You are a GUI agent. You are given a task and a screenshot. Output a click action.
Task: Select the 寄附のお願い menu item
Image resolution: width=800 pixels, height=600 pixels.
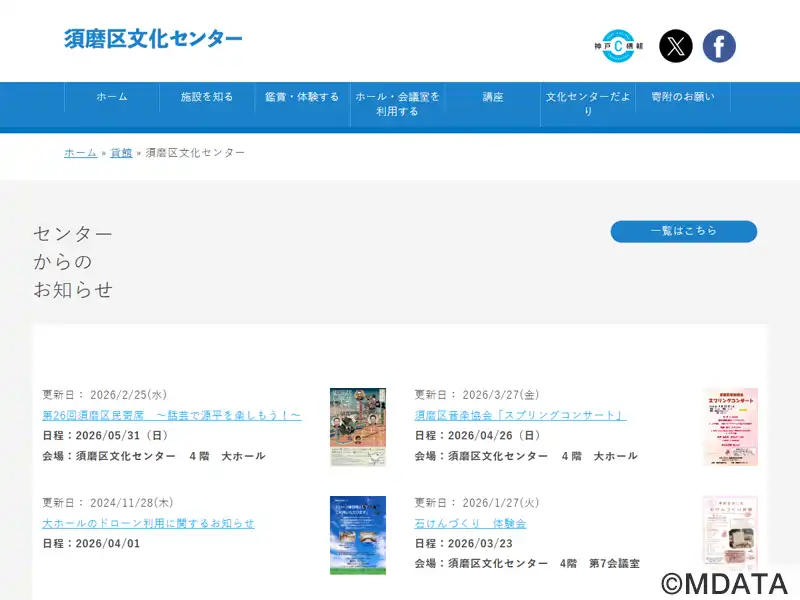coord(683,97)
